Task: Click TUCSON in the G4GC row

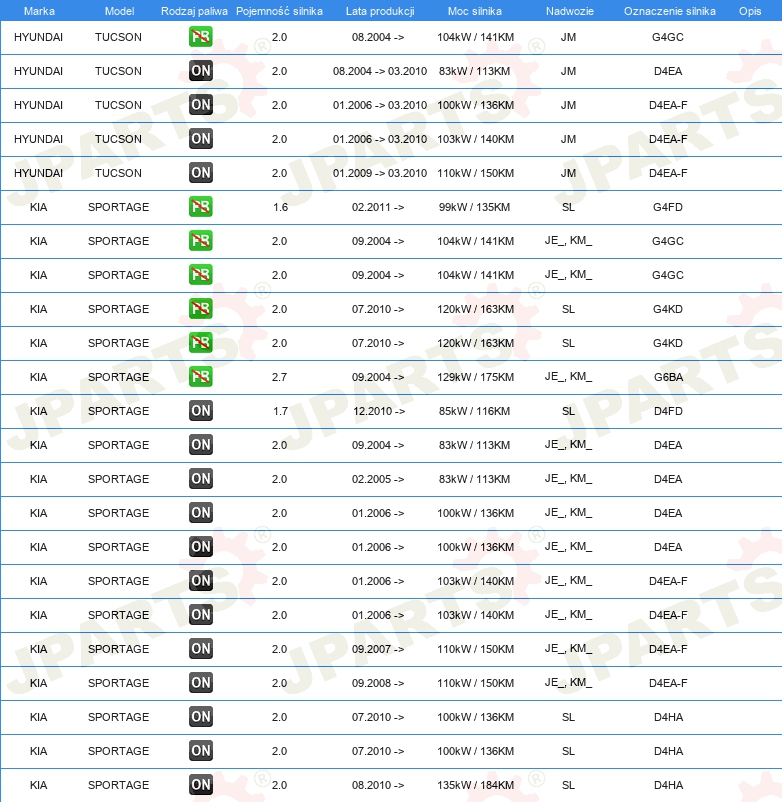Action: (118, 37)
